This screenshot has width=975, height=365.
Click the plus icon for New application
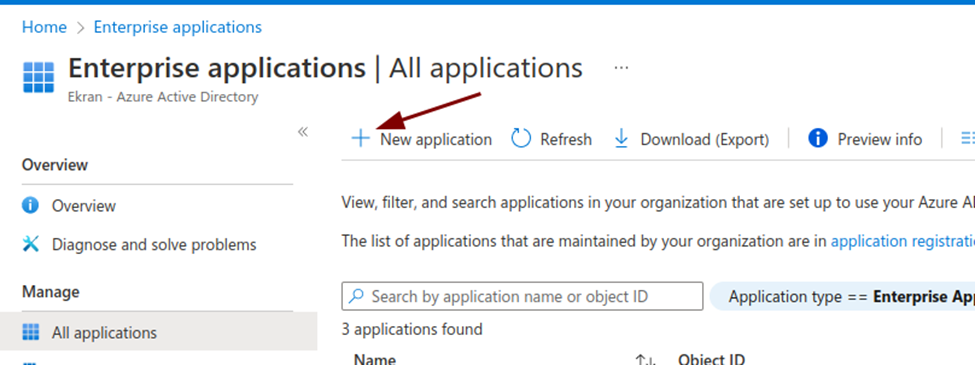(x=361, y=139)
